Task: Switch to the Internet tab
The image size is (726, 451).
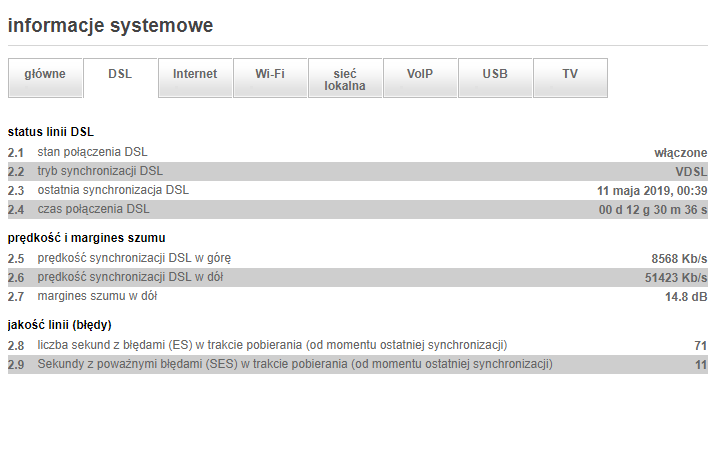Action: pyautogui.click(x=195, y=75)
